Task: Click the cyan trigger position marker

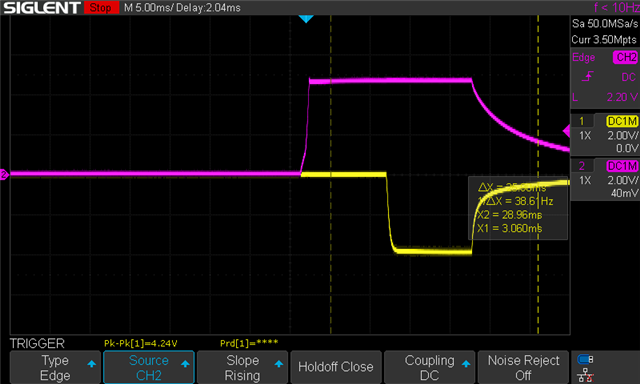Action: coord(306,19)
